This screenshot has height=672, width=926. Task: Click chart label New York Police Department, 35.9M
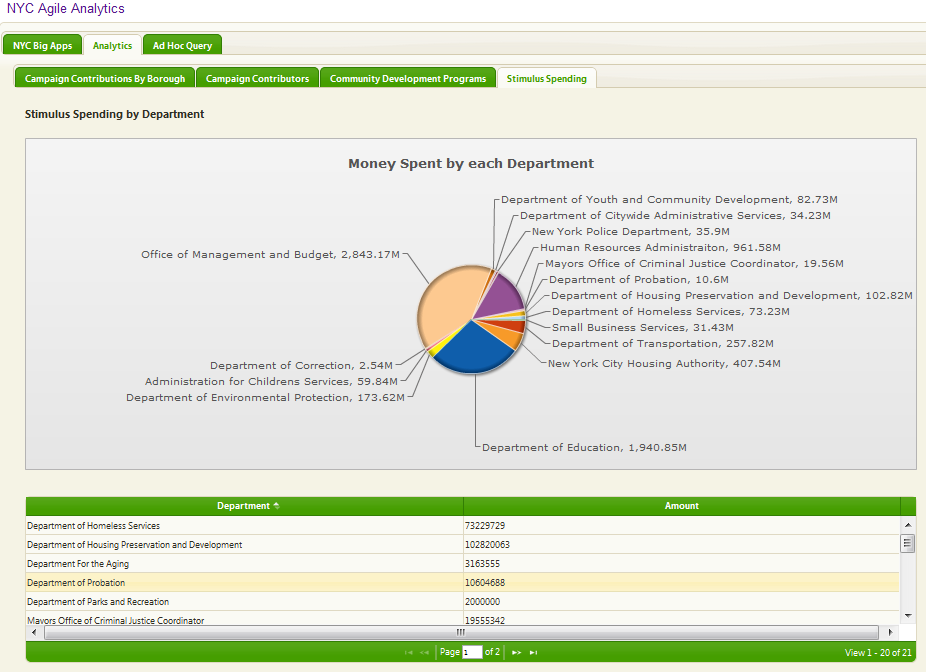point(631,231)
